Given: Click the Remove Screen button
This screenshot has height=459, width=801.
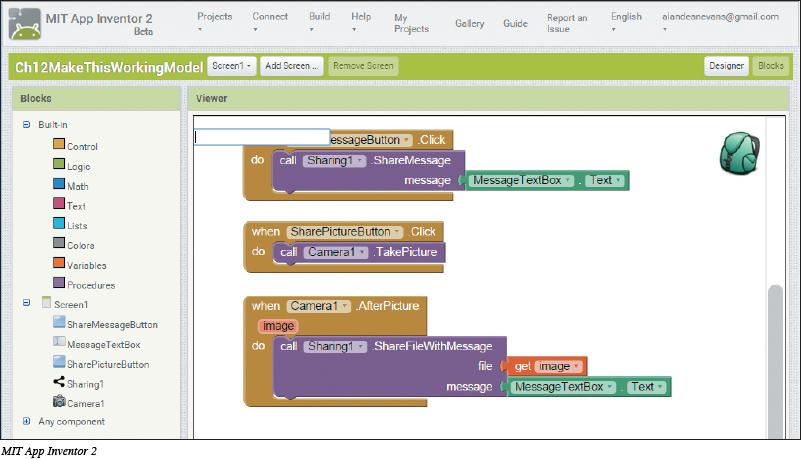Looking at the screenshot, I should (363, 66).
